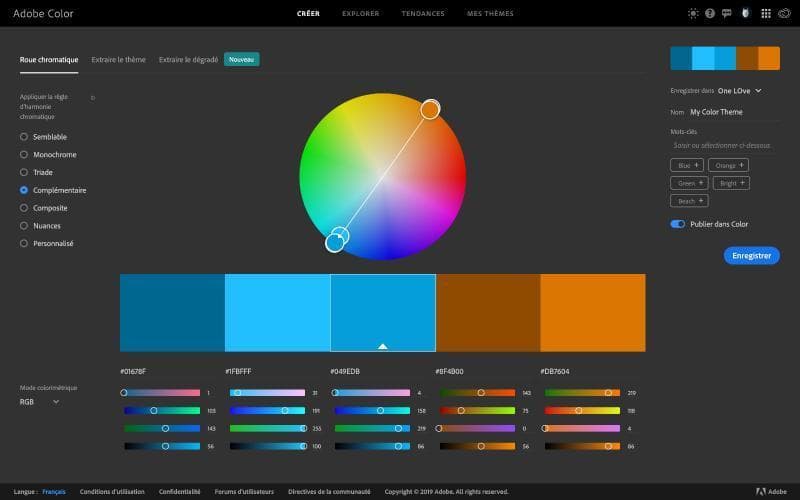Select the dark blue #01678F swatch

[172, 313]
